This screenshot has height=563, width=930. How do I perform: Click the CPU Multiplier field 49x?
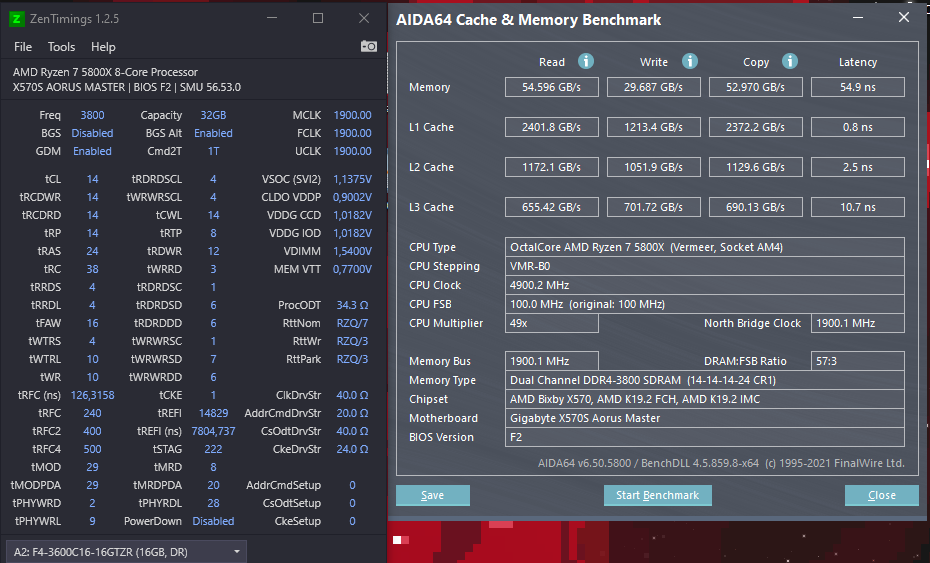[552, 323]
